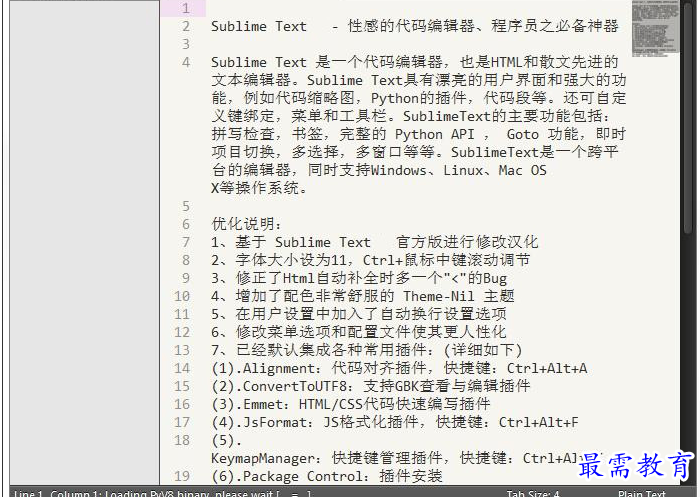Click line '1、基于 Sublime Text 官方版进行修改汉化'
Screen dimensions: 700x497
click(375, 242)
